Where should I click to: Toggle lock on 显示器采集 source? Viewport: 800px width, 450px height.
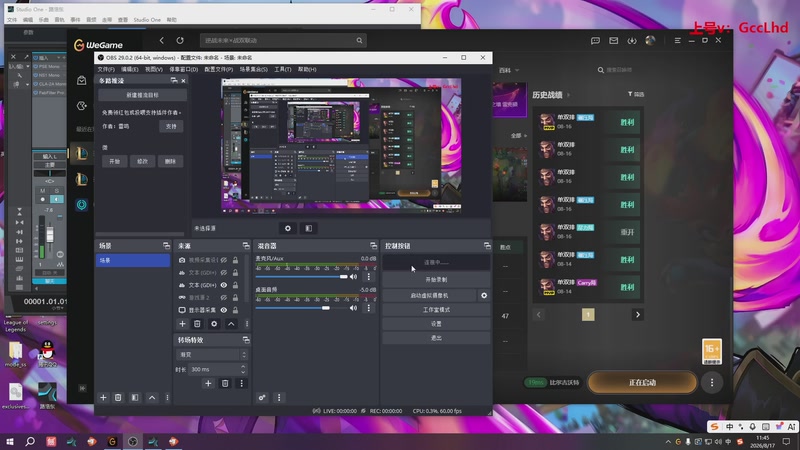click(235, 310)
